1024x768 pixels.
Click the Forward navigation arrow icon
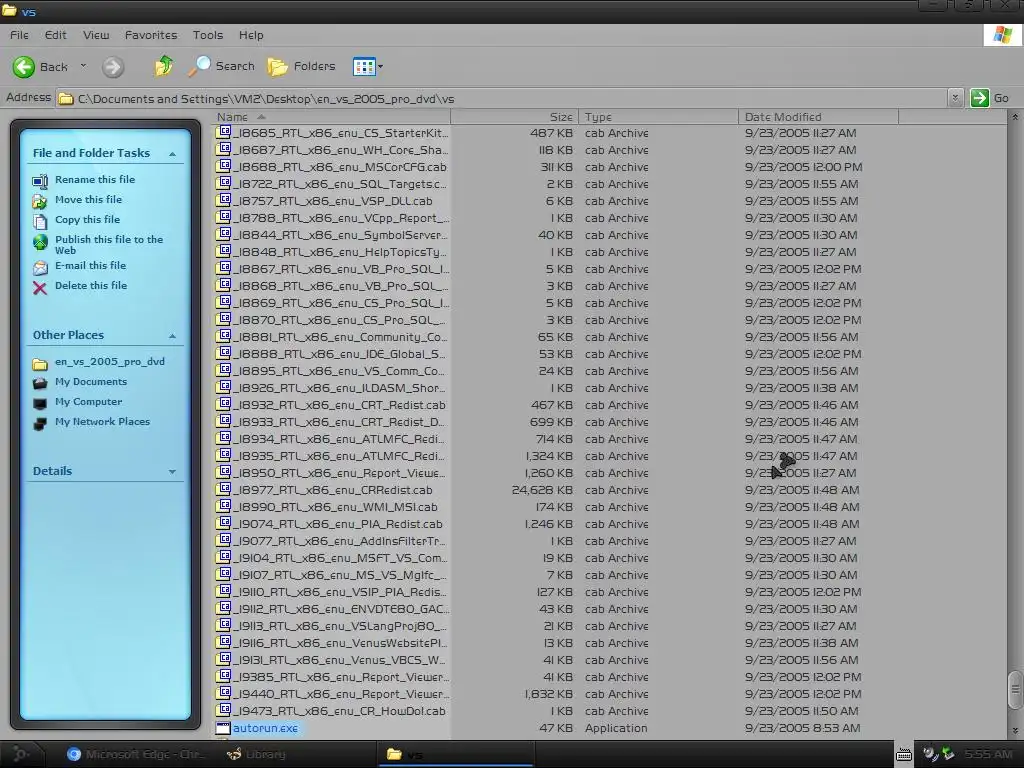[113, 67]
